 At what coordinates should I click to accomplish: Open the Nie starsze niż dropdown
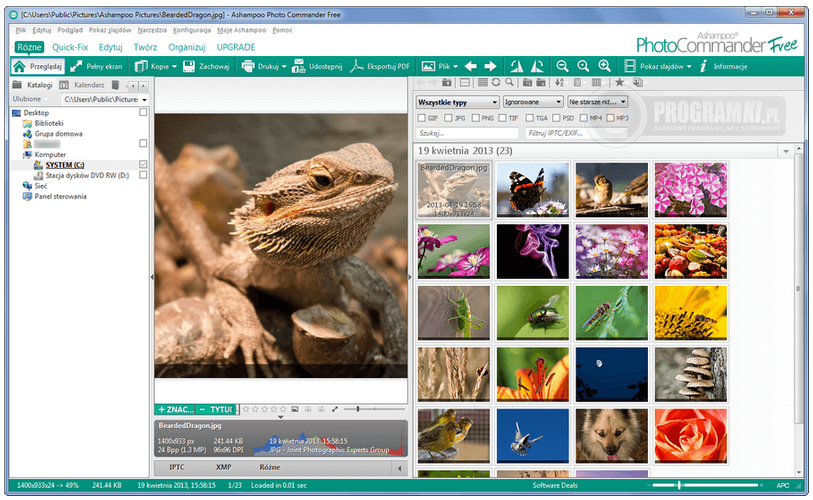pyautogui.click(x=597, y=102)
